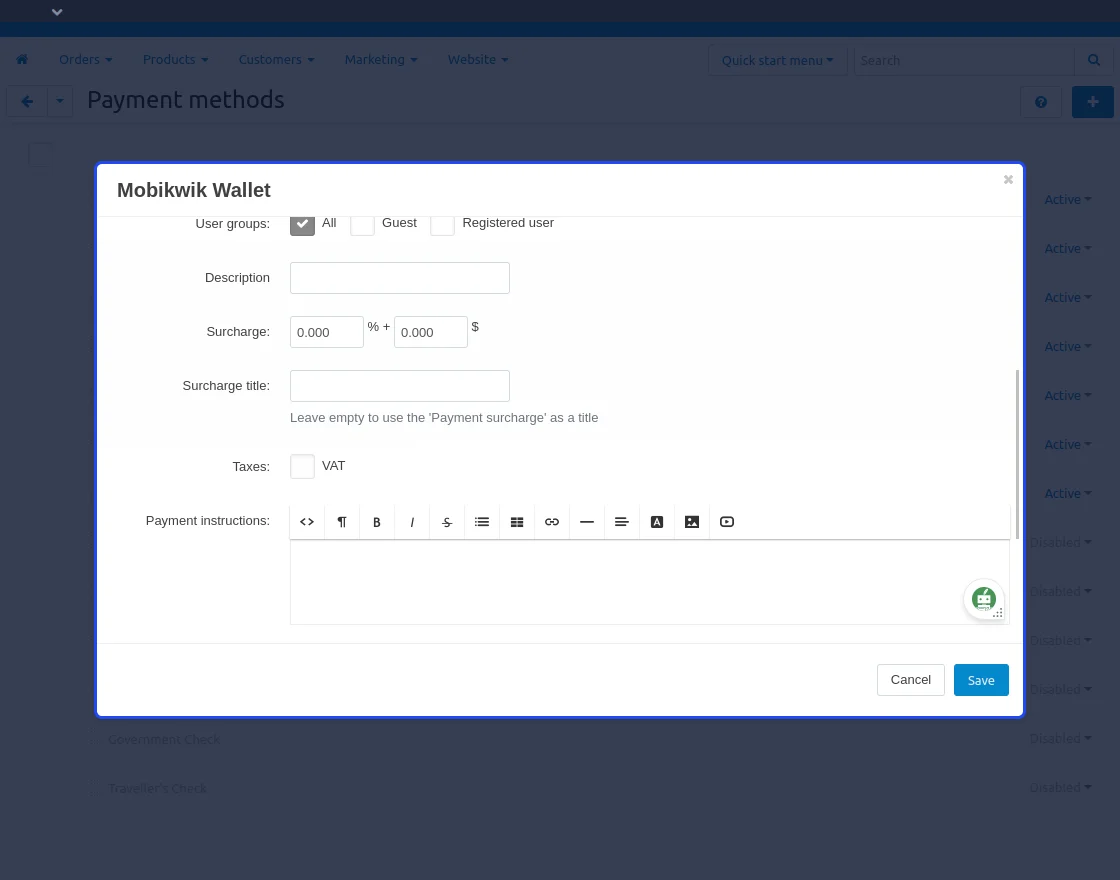Click the Government Check row name

coord(164,740)
